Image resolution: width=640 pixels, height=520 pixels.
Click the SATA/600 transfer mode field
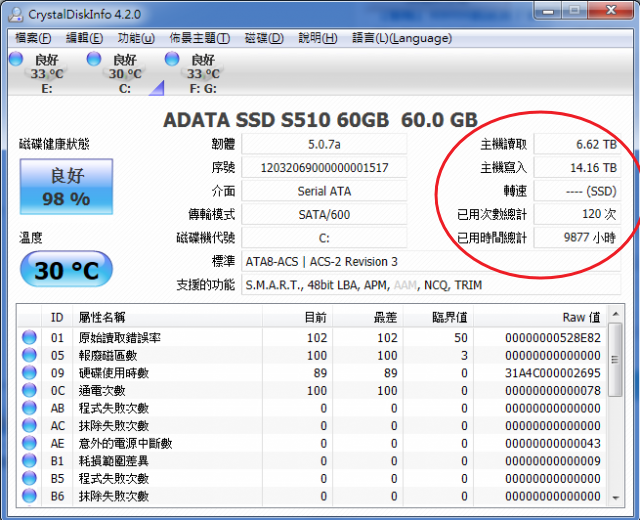point(324,214)
